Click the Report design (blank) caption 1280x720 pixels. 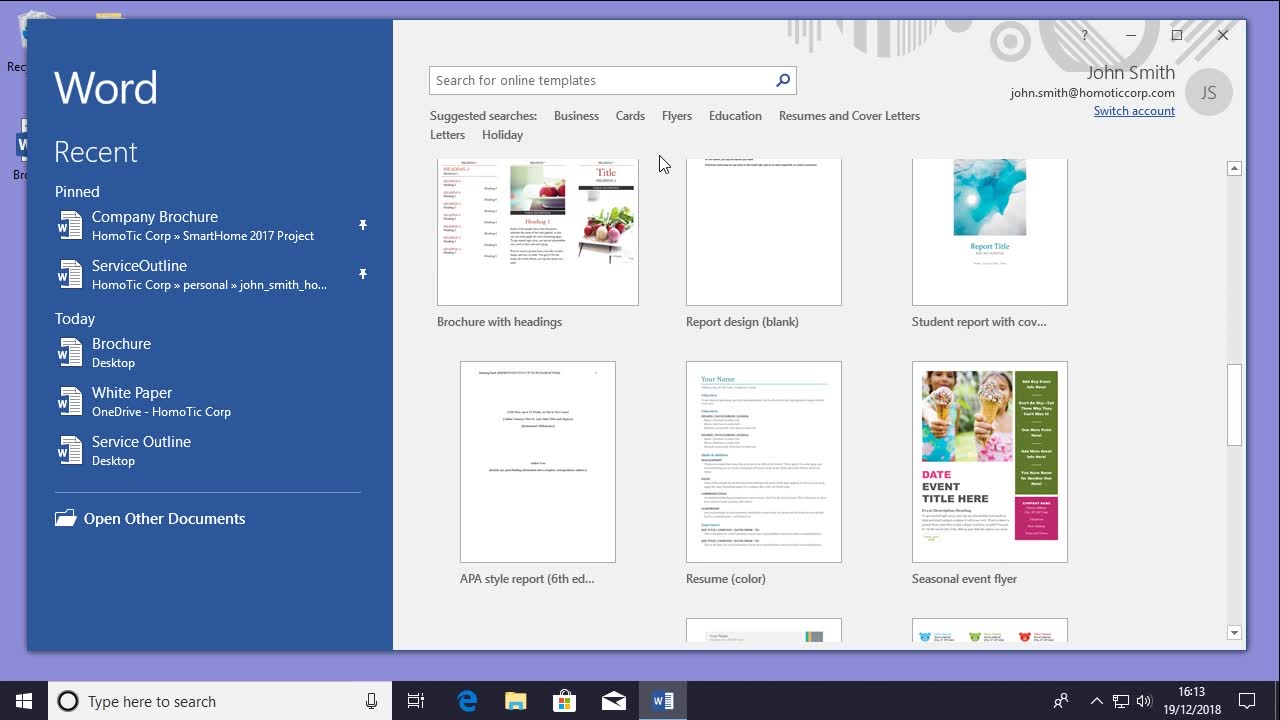click(x=742, y=322)
